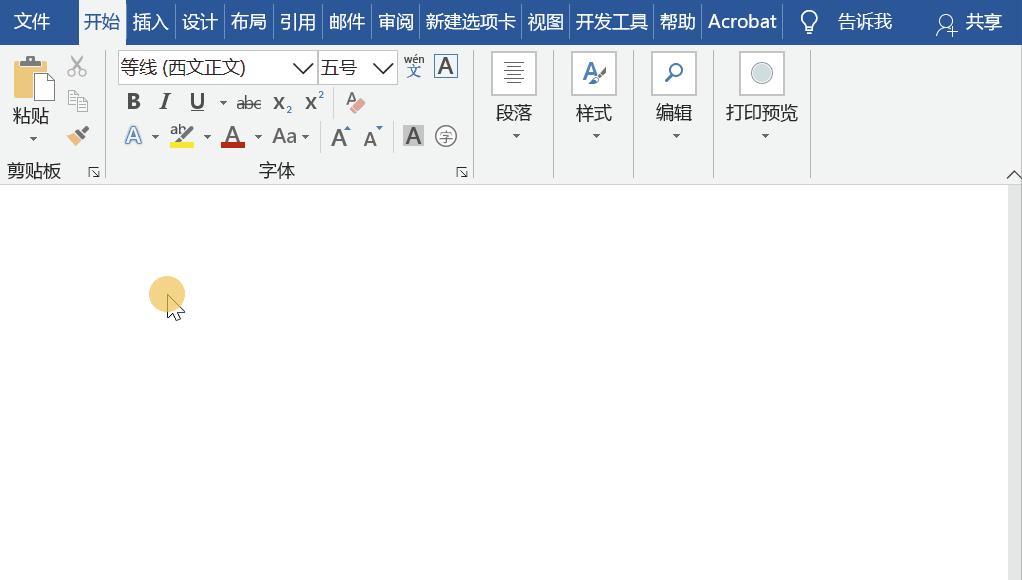This screenshot has height=580, width=1022.
Task: Open the 字体 dialog launcher
Action: pyautogui.click(x=461, y=171)
